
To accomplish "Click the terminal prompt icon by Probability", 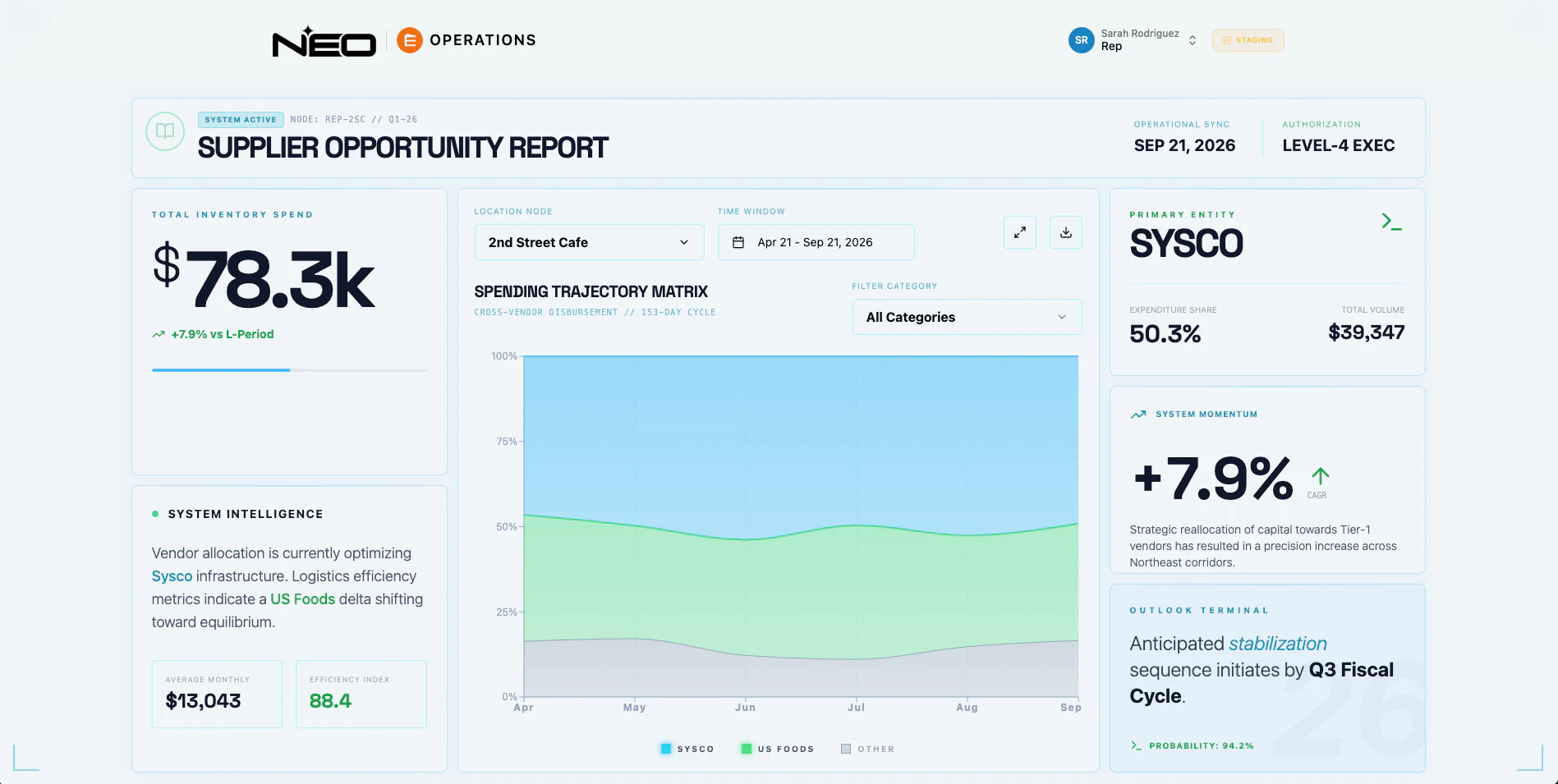I will point(1136,745).
